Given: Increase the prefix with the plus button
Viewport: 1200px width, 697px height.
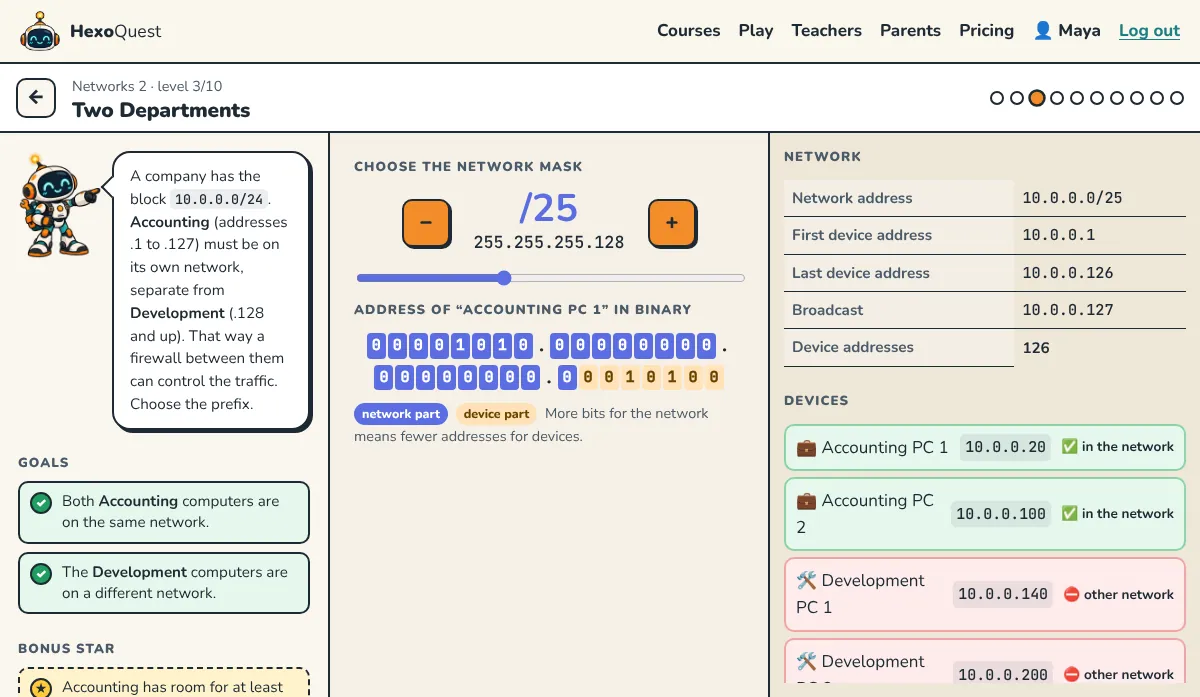Looking at the screenshot, I should click(x=672, y=224).
